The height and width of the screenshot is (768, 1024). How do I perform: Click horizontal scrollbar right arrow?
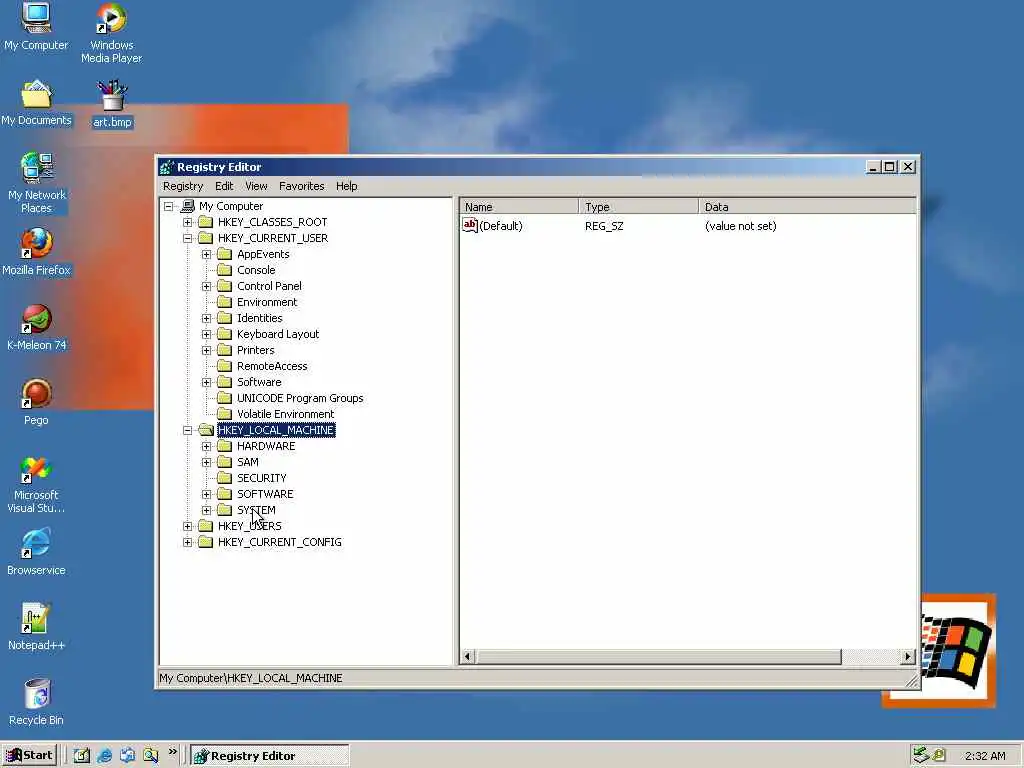(x=908, y=656)
